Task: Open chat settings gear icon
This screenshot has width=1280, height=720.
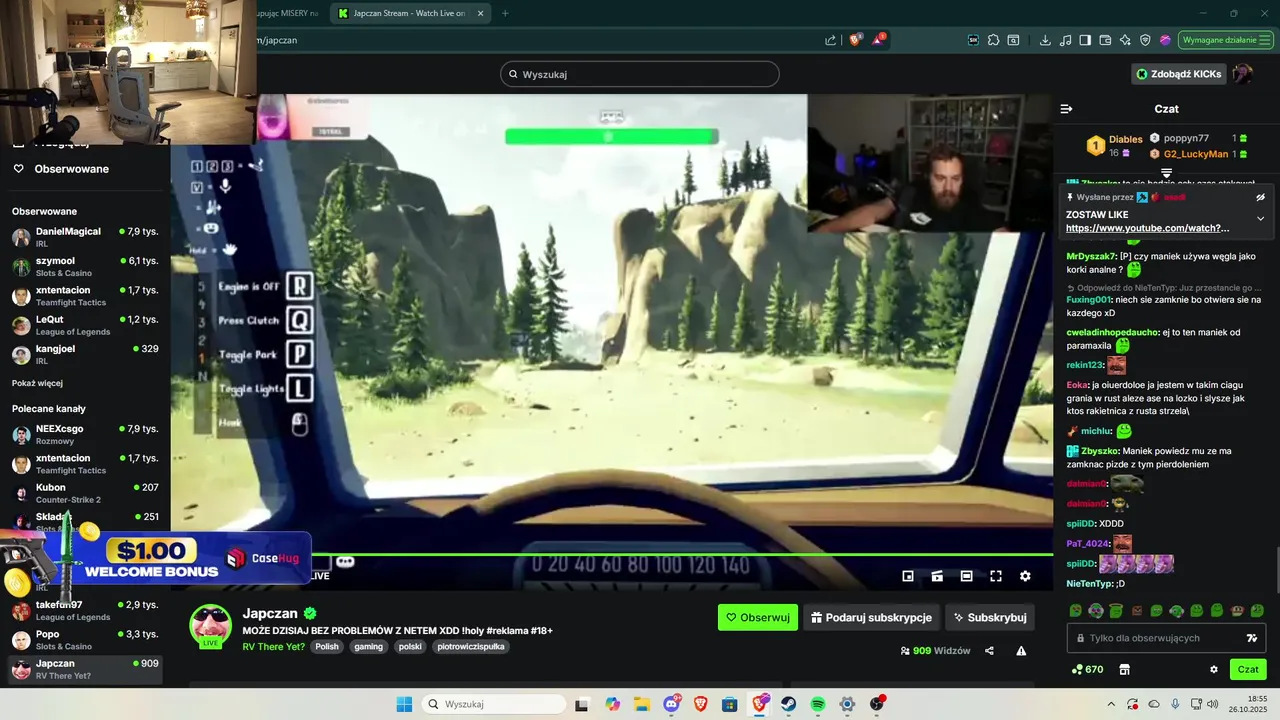Action: pos(1214,669)
